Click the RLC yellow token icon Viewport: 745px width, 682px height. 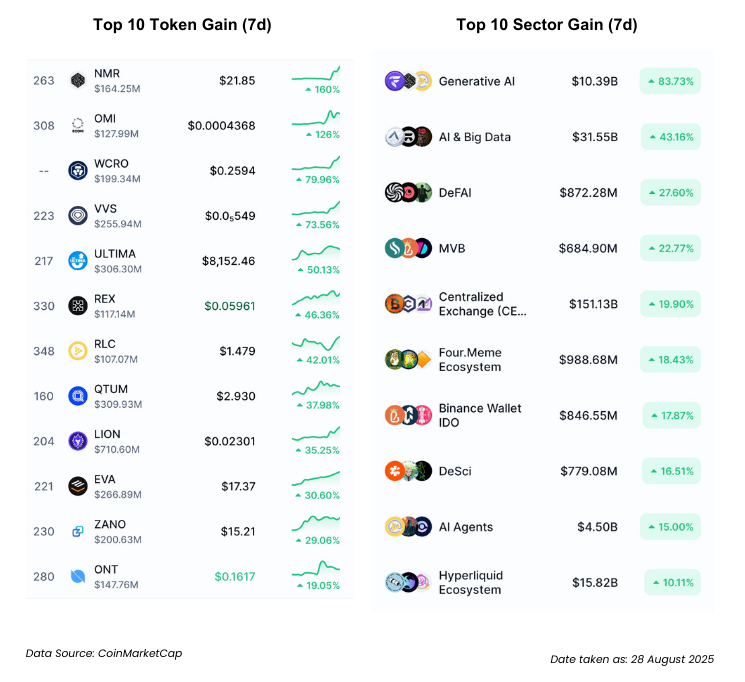[78, 351]
